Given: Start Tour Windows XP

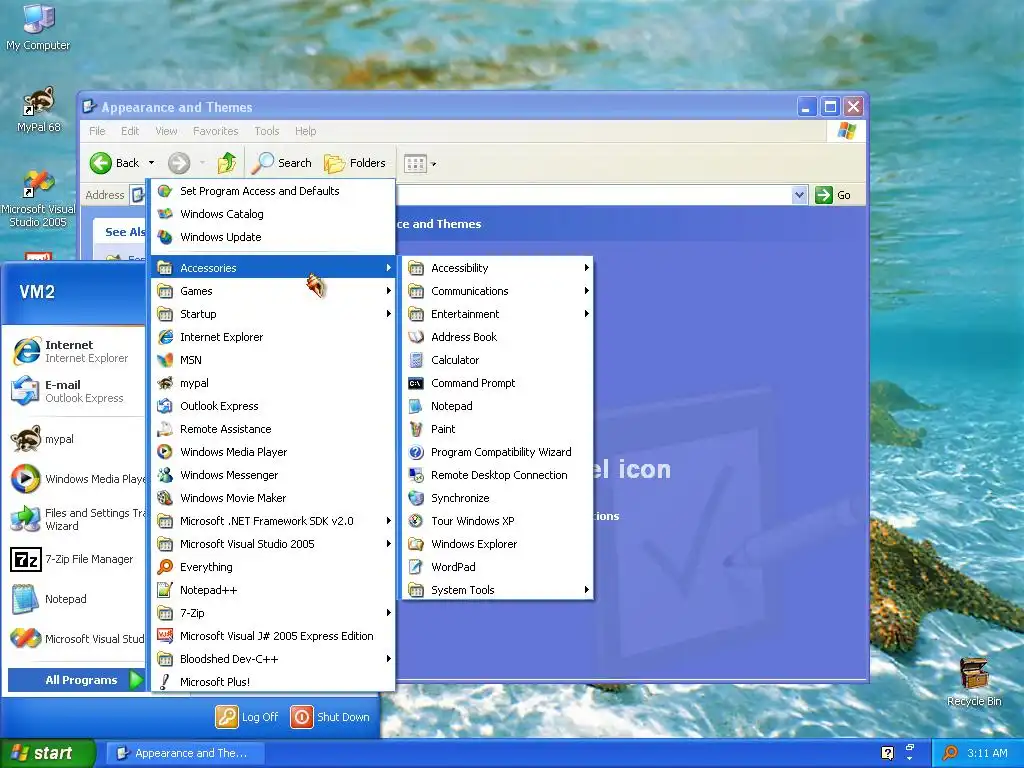Looking at the screenshot, I should (x=497, y=520).
